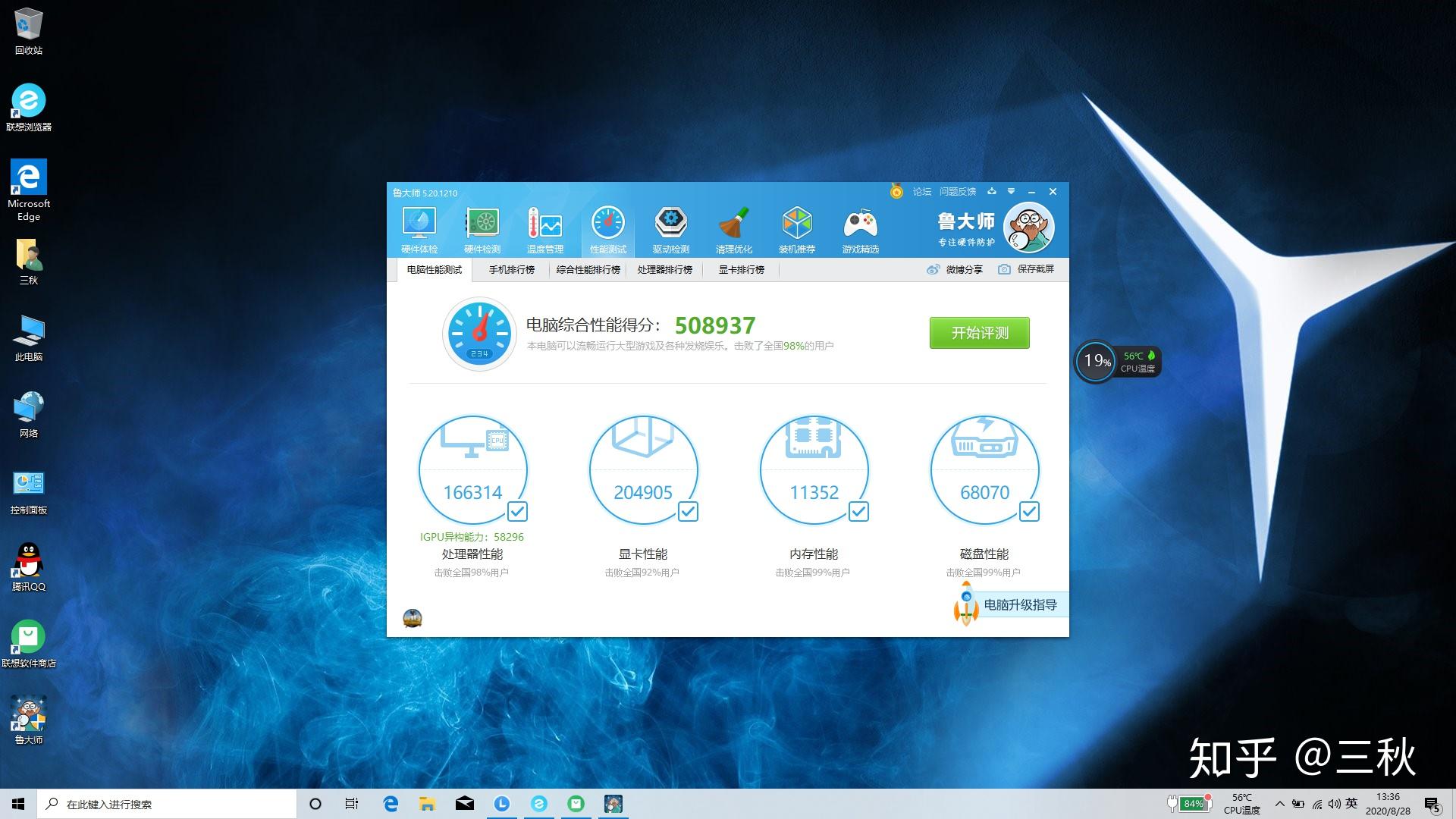Switch to 显卡排行榜 tab
Viewport: 1456px width, 819px height.
point(741,270)
